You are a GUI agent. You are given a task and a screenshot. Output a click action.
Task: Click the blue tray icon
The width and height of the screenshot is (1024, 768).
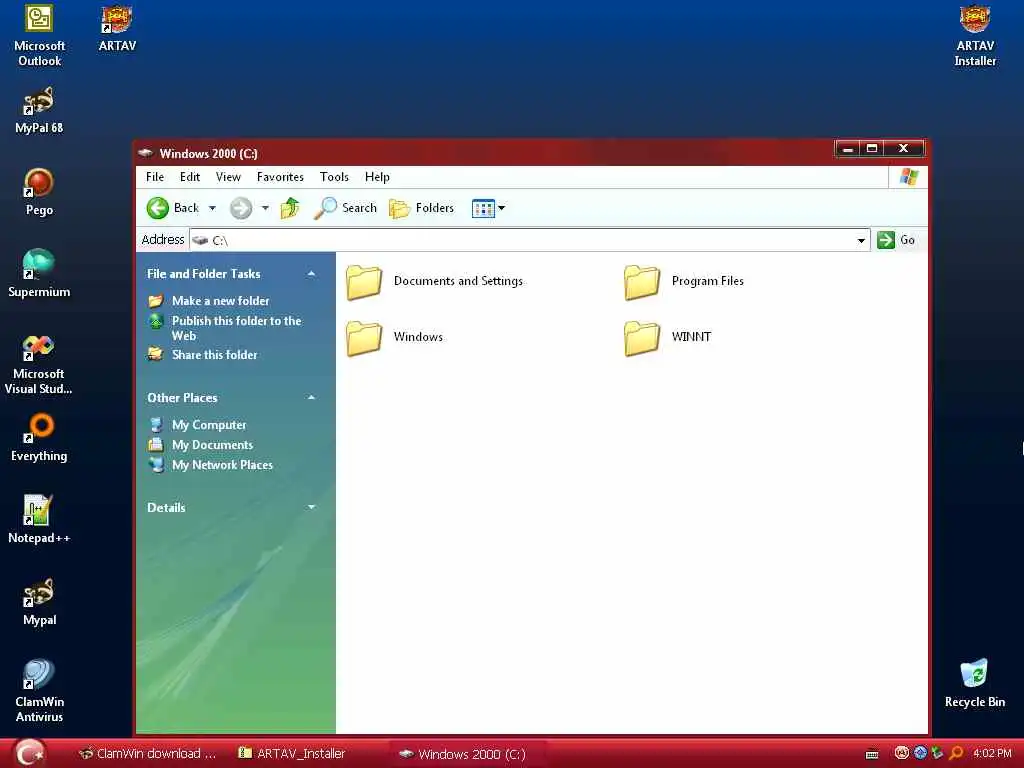pos(920,753)
